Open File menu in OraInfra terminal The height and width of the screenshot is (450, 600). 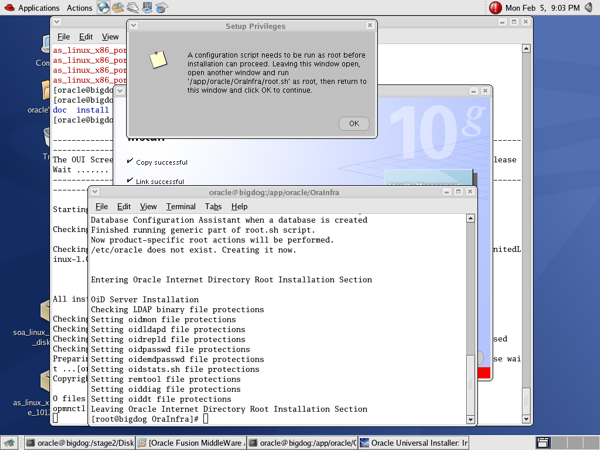click(101, 207)
